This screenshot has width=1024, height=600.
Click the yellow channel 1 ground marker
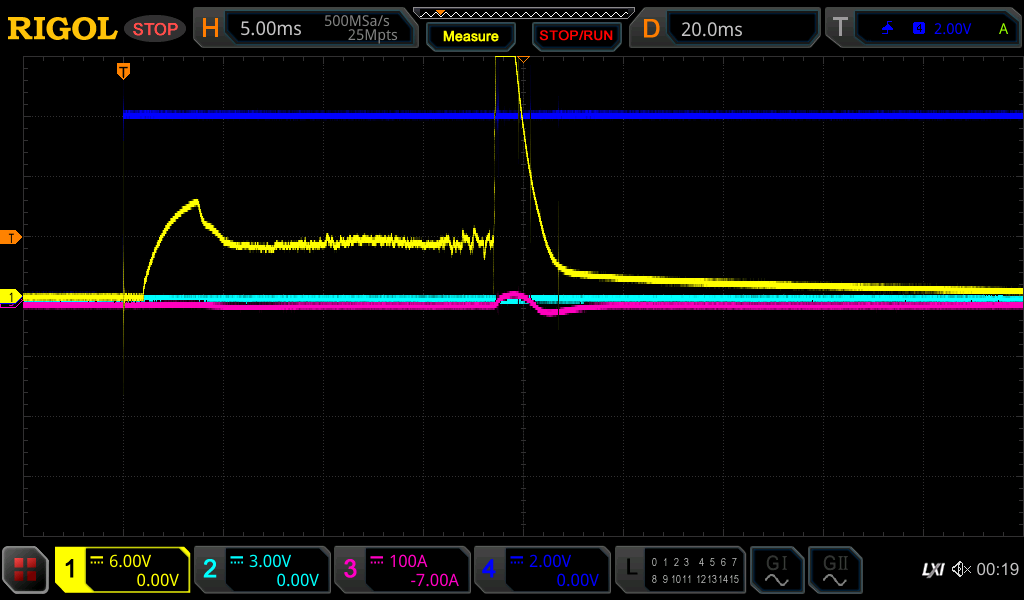[12, 297]
